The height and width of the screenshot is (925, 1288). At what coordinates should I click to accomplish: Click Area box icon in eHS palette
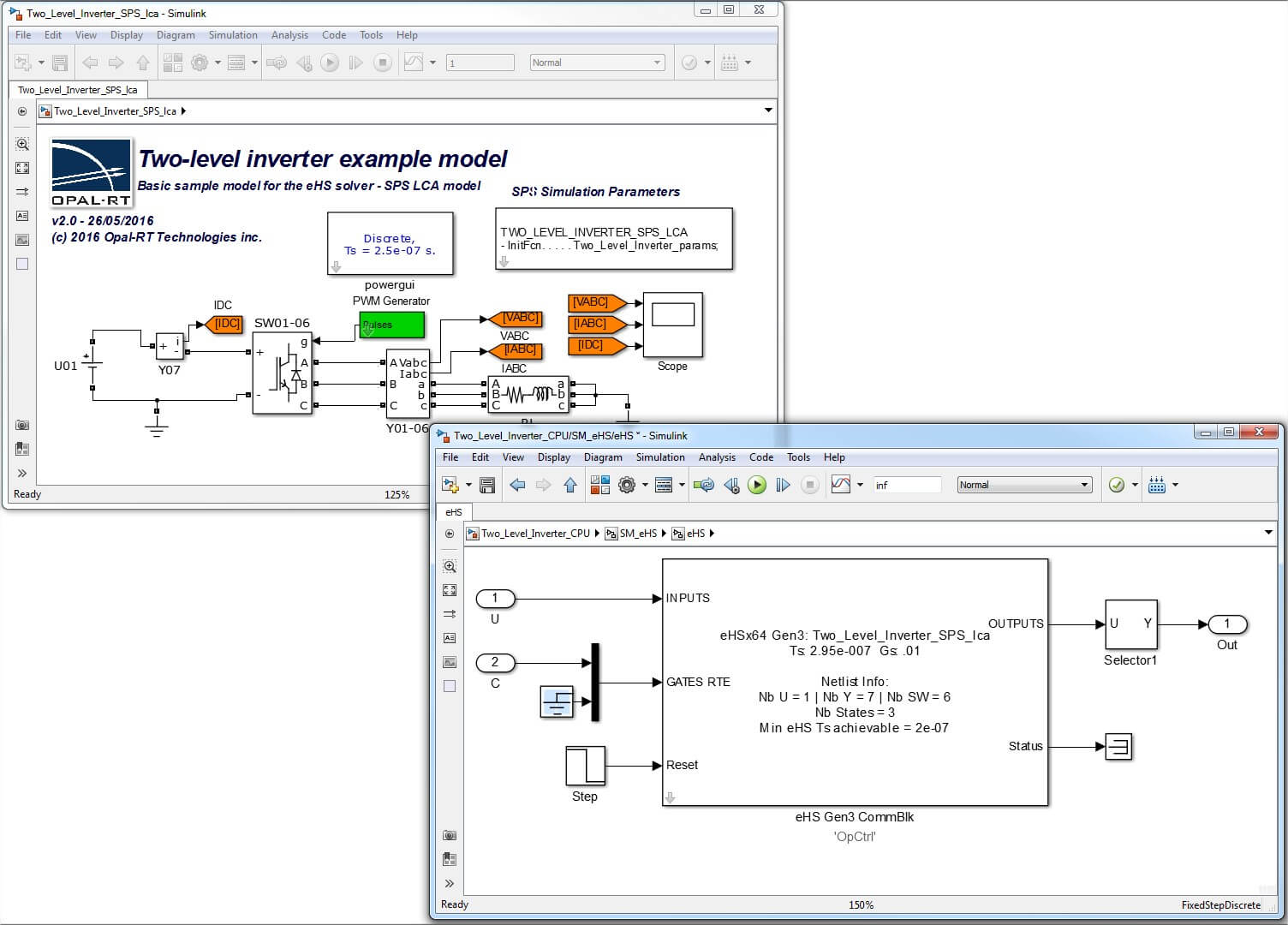point(450,686)
